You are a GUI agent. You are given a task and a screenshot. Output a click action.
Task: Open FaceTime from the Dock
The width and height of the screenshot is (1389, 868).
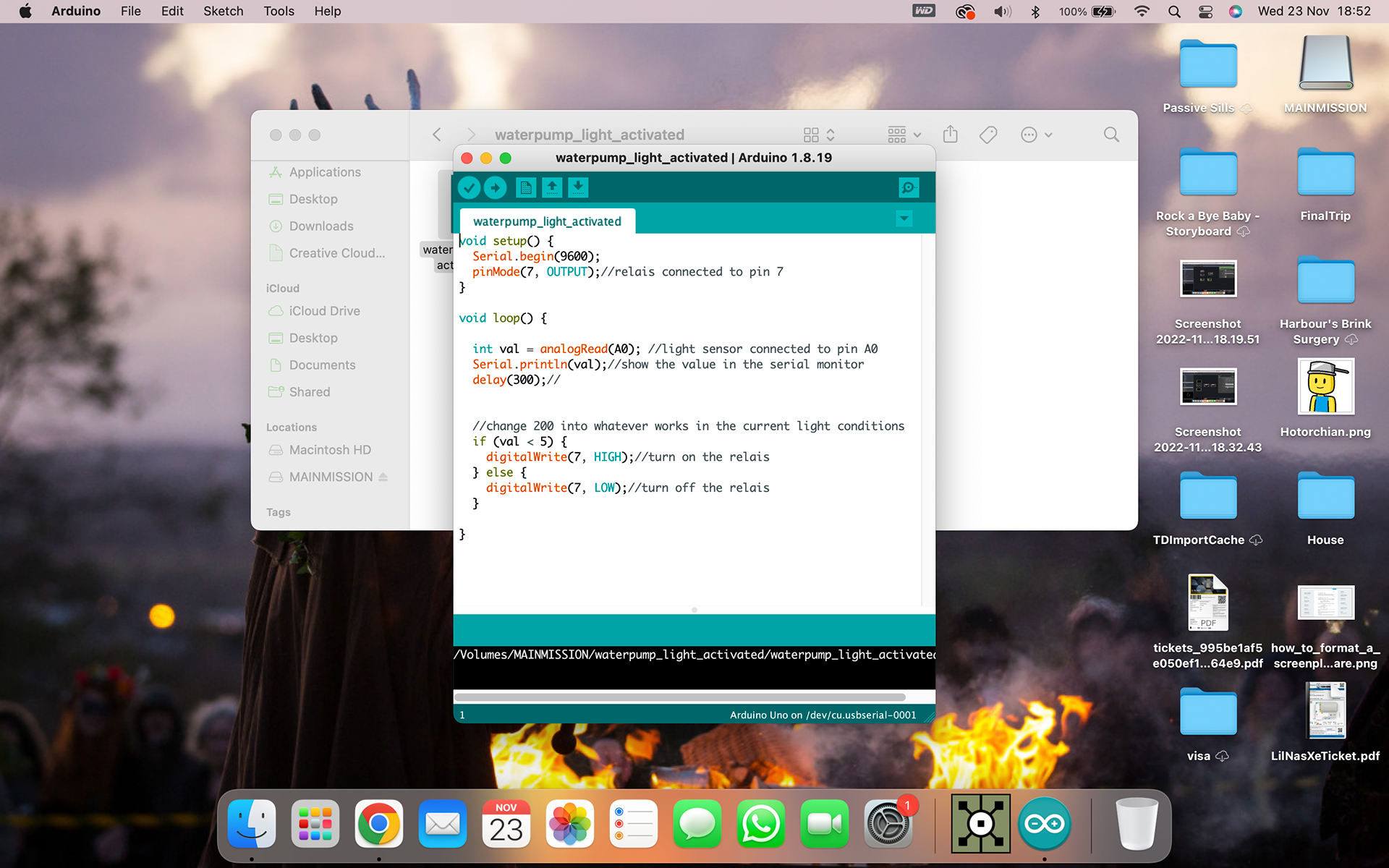point(825,824)
